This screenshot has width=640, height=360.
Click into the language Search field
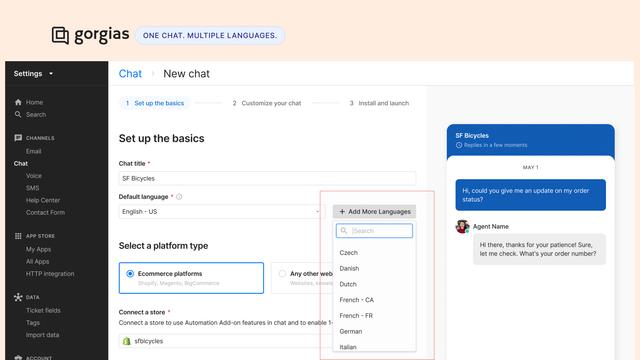pyautogui.click(x=374, y=231)
